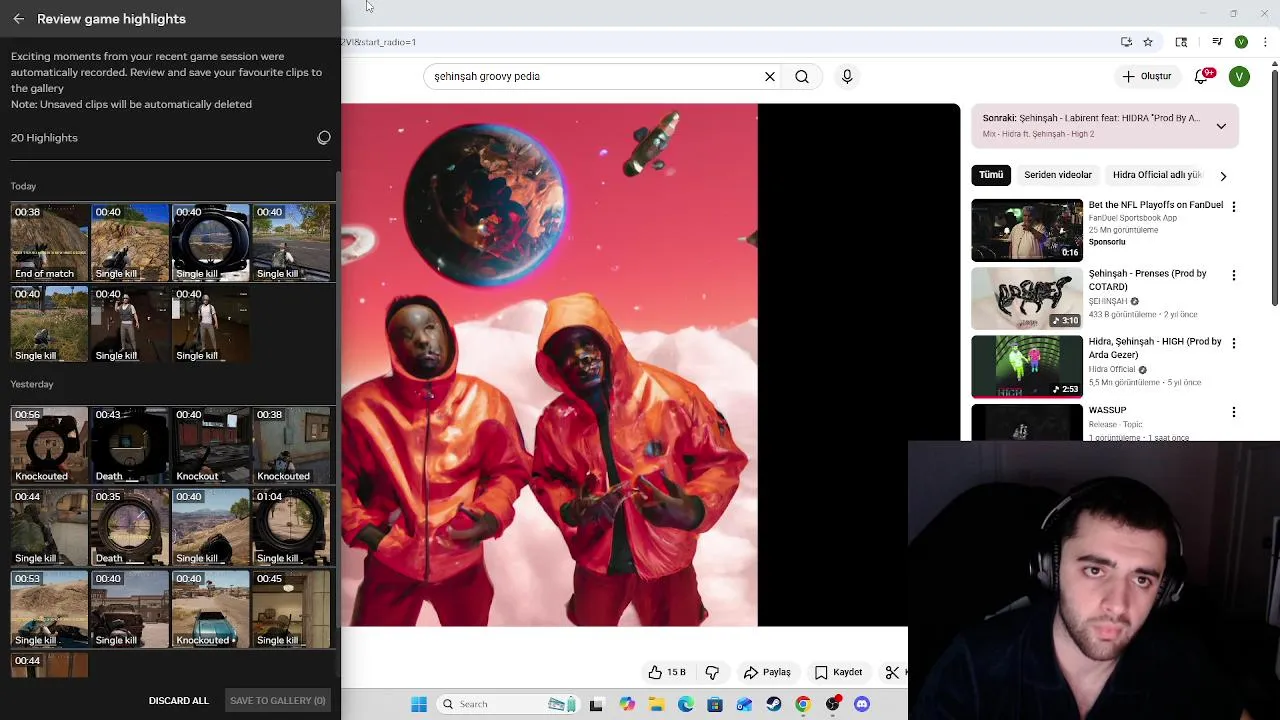Open Chrome side panel search icon
This screenshot has width=1280, height=720.
(x=1181, y=42)
